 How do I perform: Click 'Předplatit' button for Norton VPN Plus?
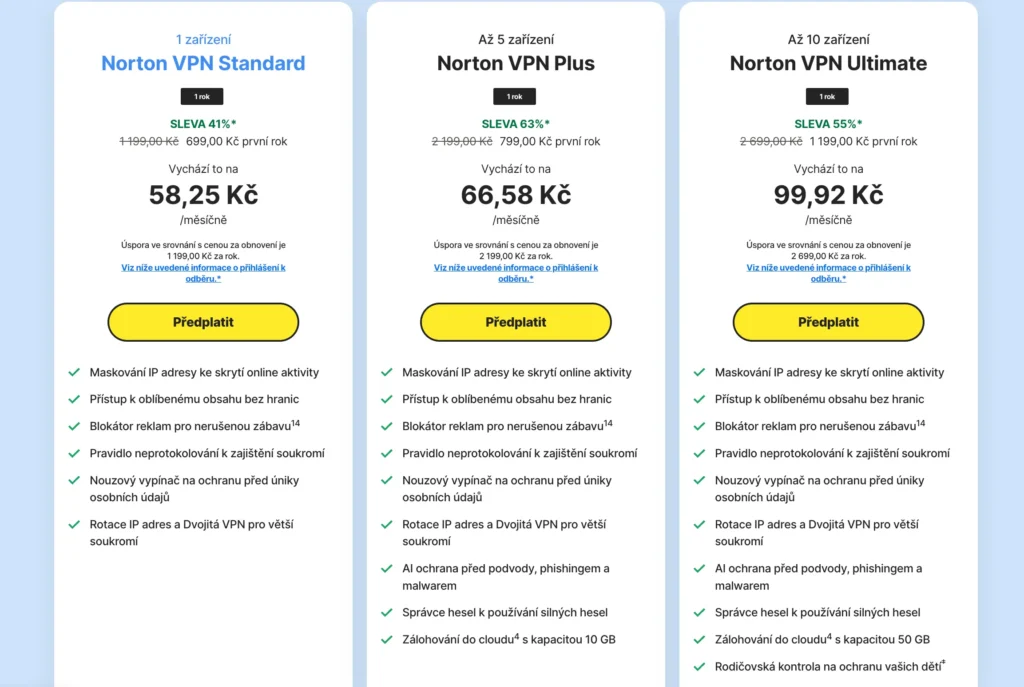(515, 322)
